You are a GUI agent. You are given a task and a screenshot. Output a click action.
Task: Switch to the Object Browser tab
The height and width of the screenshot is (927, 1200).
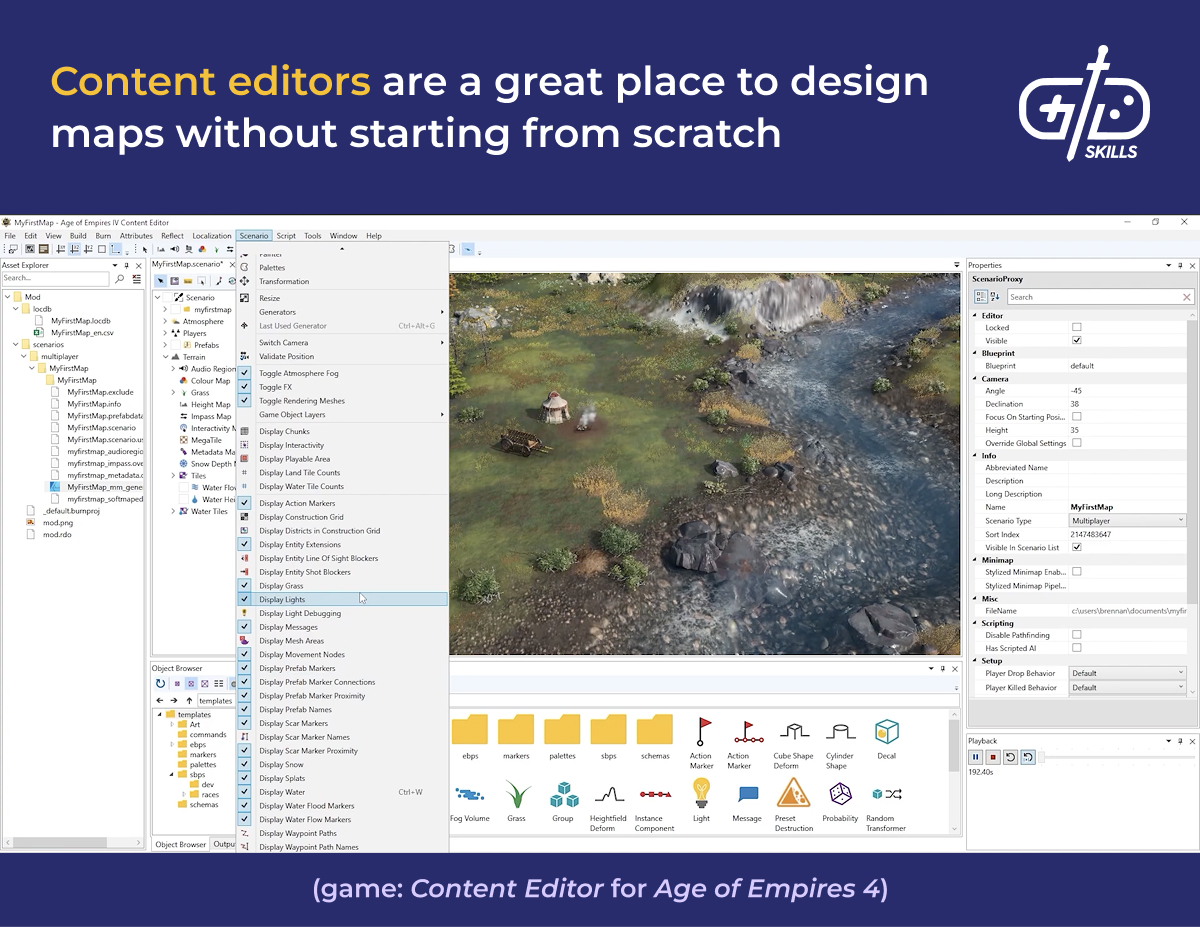click(180, 845)
